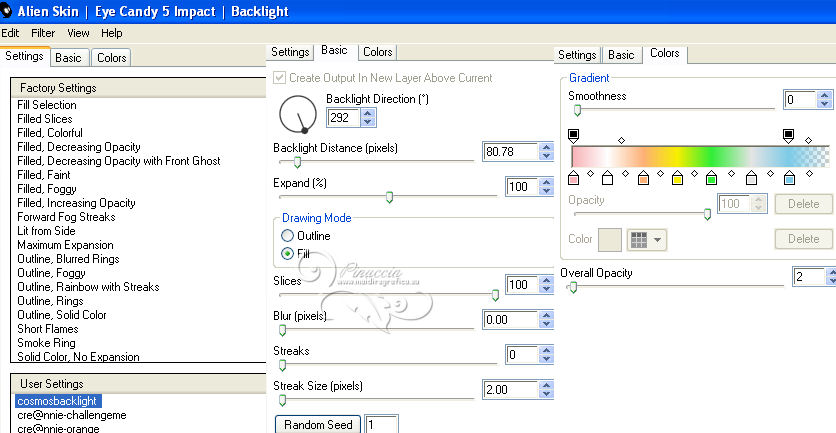Select Fill Selection preset

(x=46, y=105)
